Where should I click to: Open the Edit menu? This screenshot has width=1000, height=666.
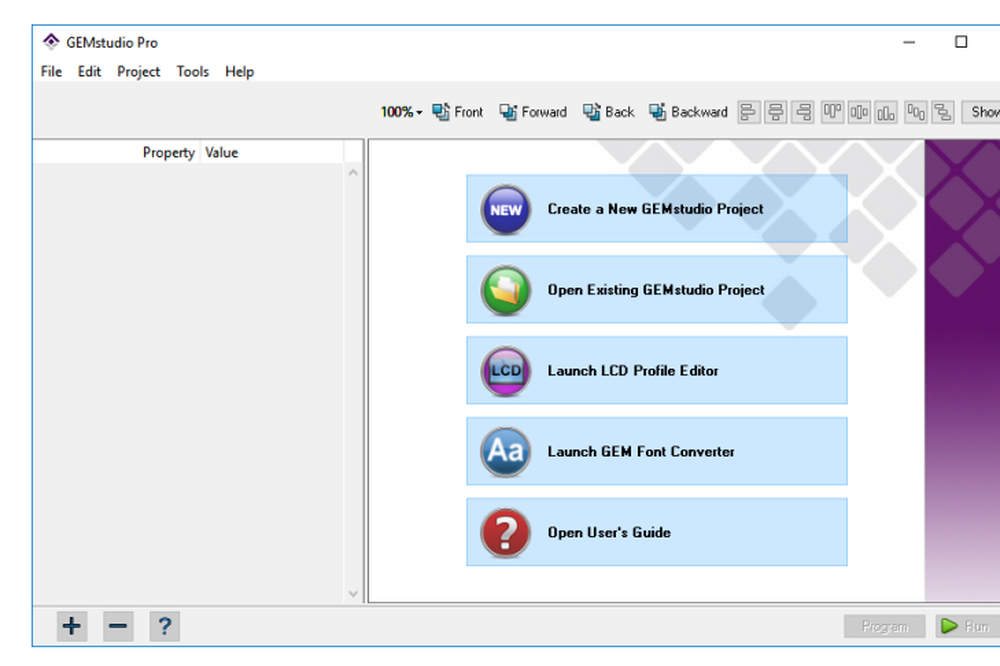(89, 71)
